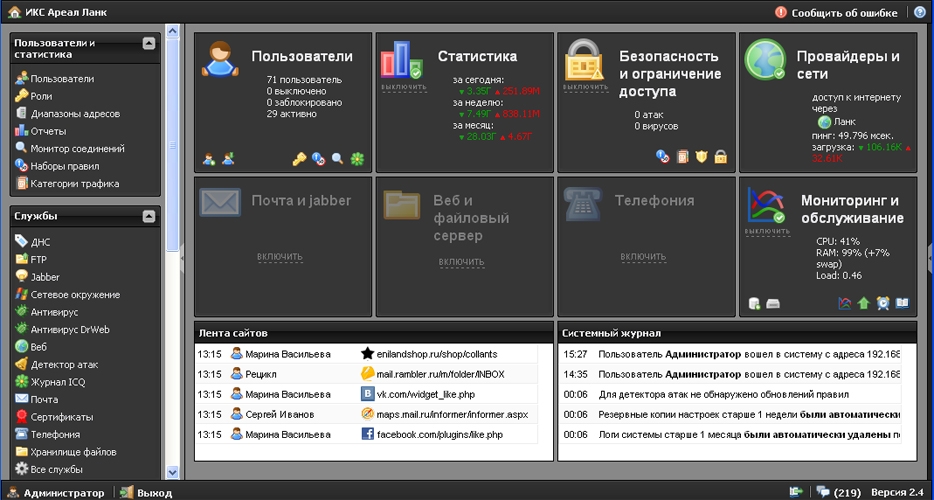Click the Пользователи tile user icon

[x=218, y=59]
